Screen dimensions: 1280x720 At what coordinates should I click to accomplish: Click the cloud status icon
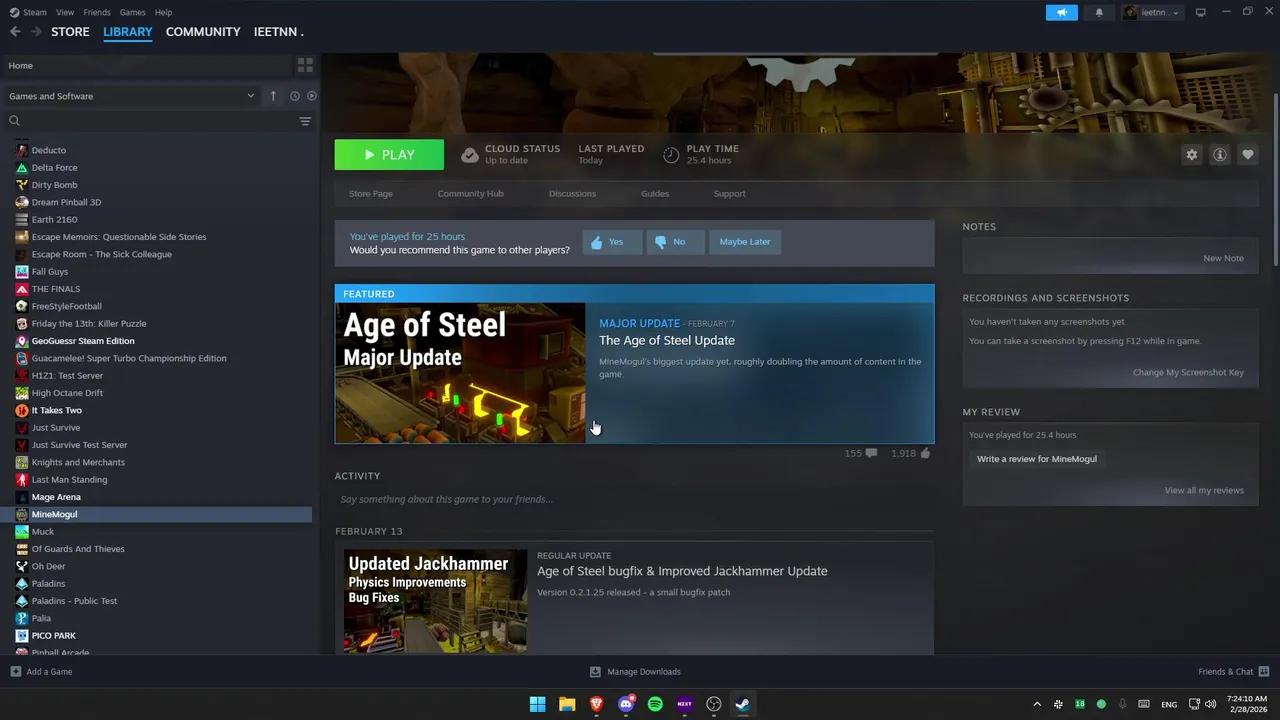469,155
